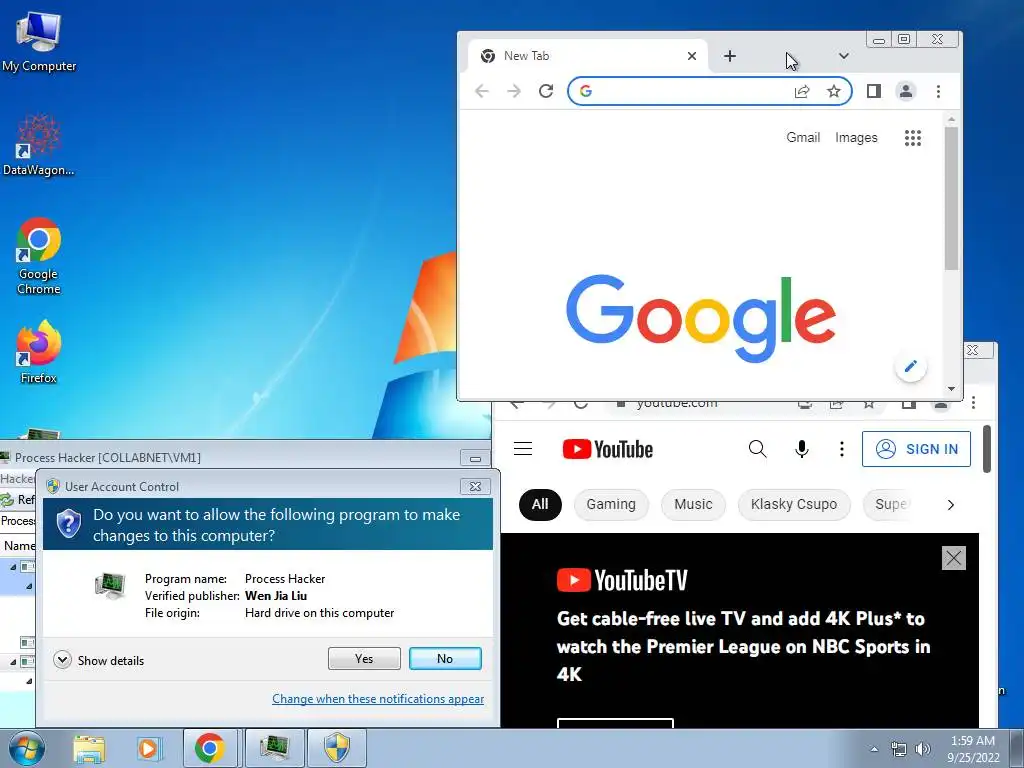
Task: Open the network tray icon
Action: pos(899,749)
